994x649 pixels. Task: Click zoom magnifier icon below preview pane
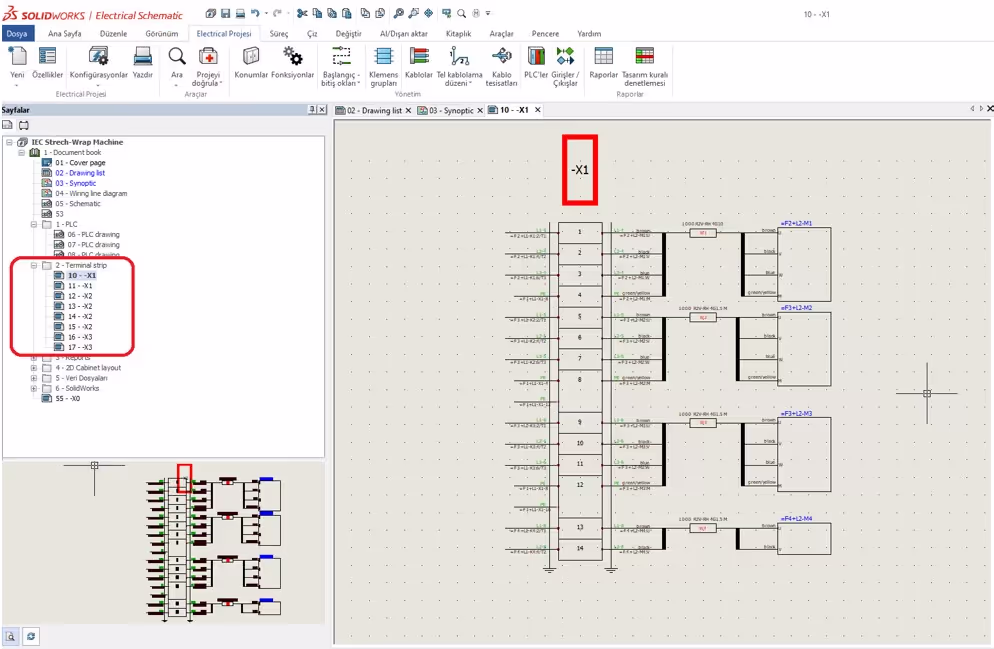(x=10, y=636)
